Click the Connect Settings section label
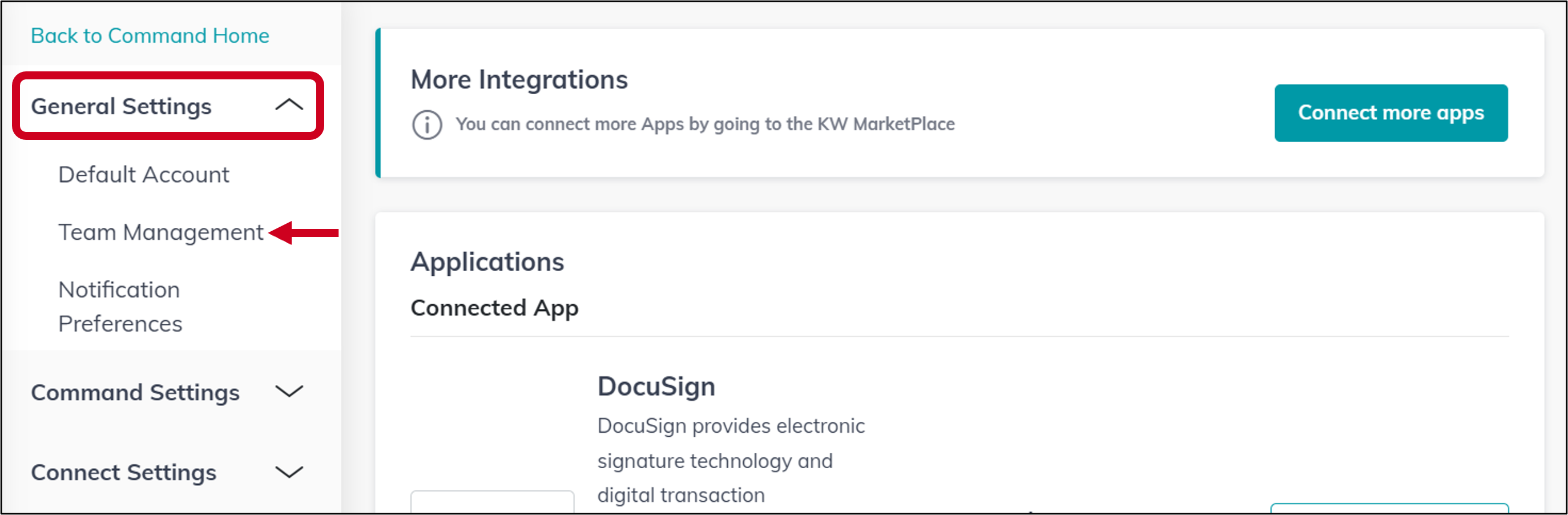This screenshot has width=1568, height=515. pos(123,472)
